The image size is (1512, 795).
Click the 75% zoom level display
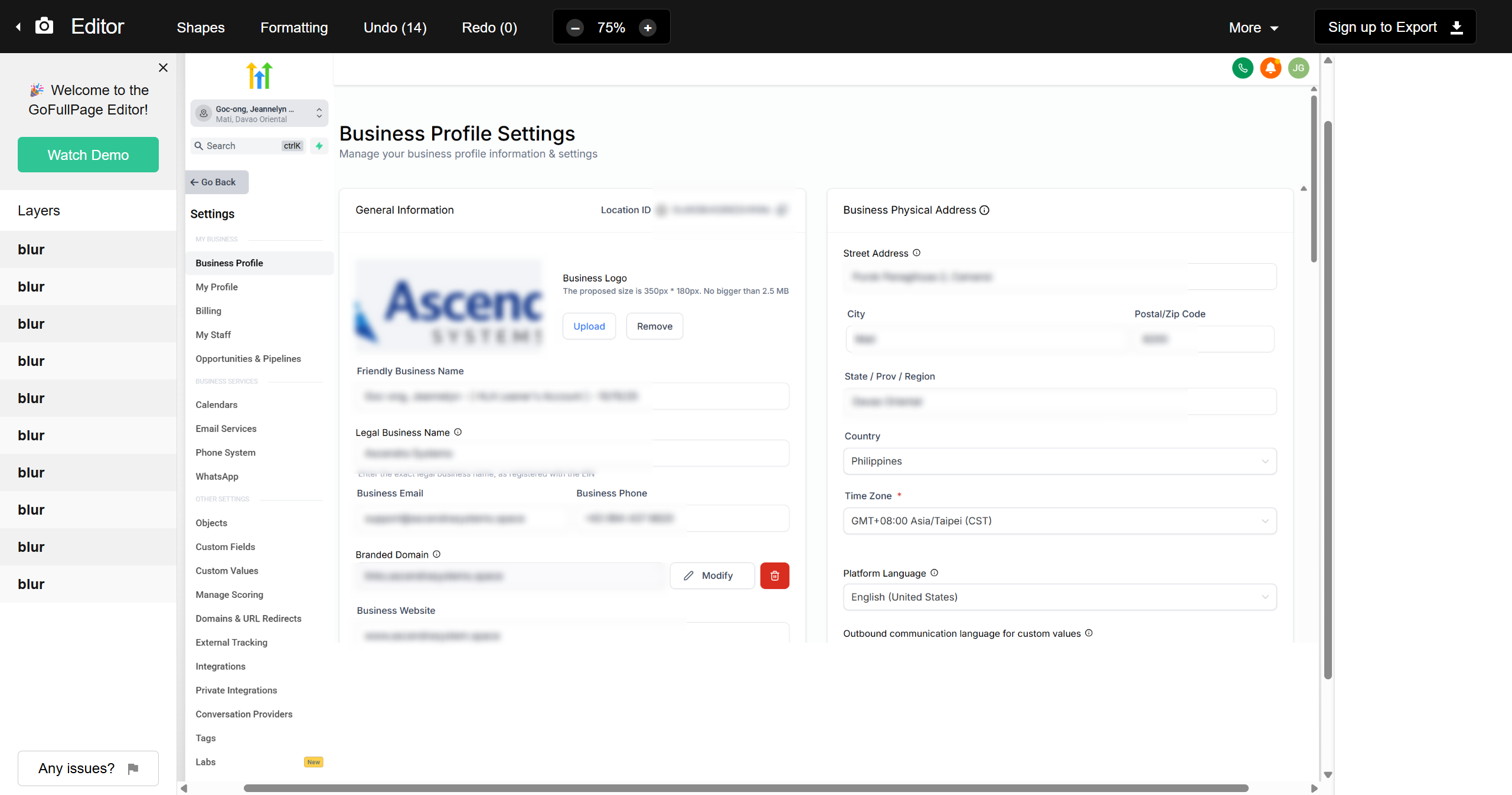tap(611, 28)
